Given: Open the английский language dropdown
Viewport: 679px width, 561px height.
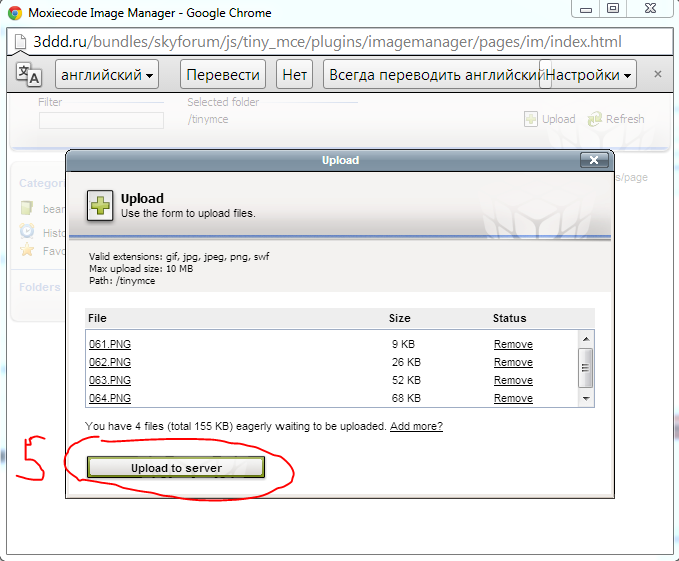Looking at the screenshot, I should [x=107, y=74].
